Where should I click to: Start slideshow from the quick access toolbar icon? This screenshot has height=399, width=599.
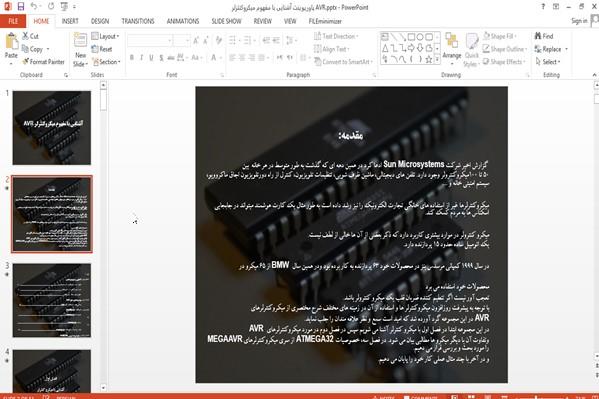[64, 6]
